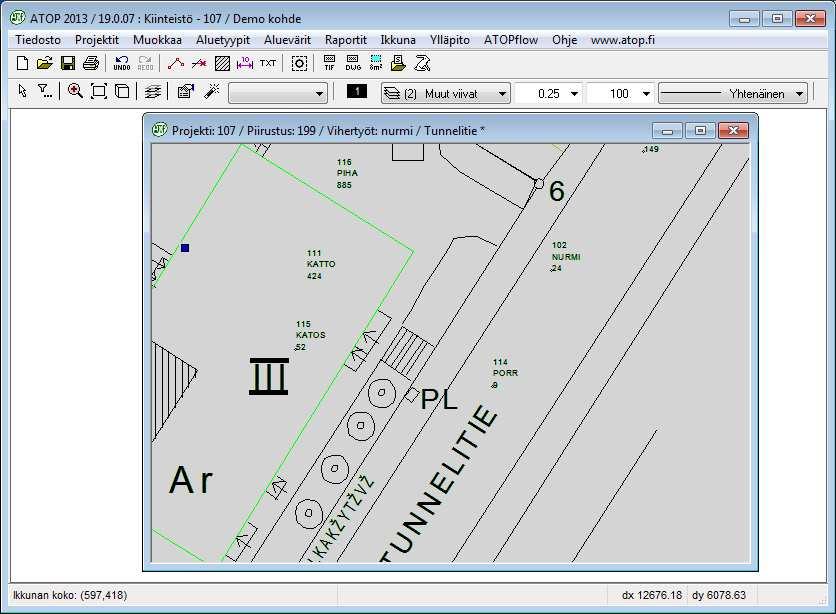Screen dimensions: 836x614
Task: Click the 116 PIHA 885 area label
Action: coord(347,173)
